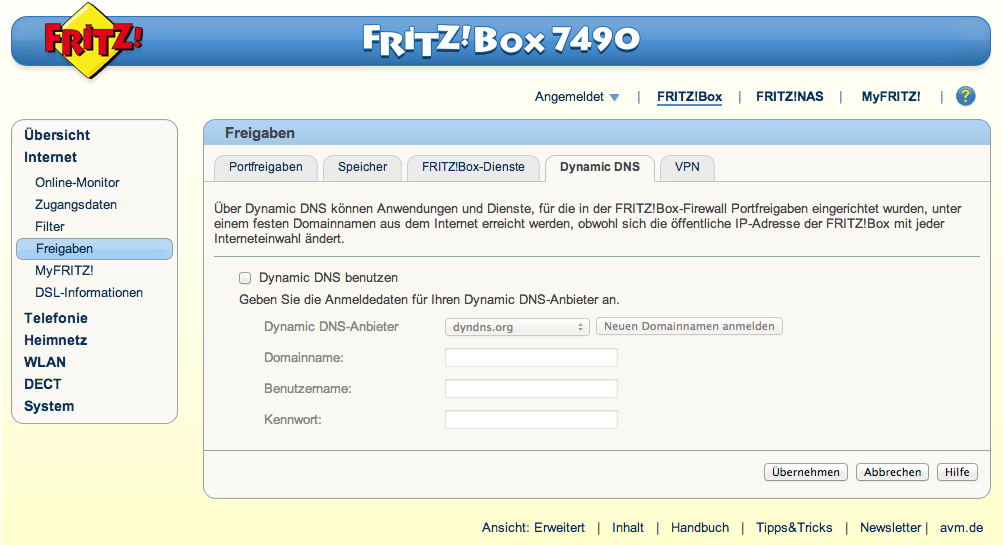Open the Dynamic DNS-Anbieter dropdown
The image size is (1003, 545).
click(517, 327)
